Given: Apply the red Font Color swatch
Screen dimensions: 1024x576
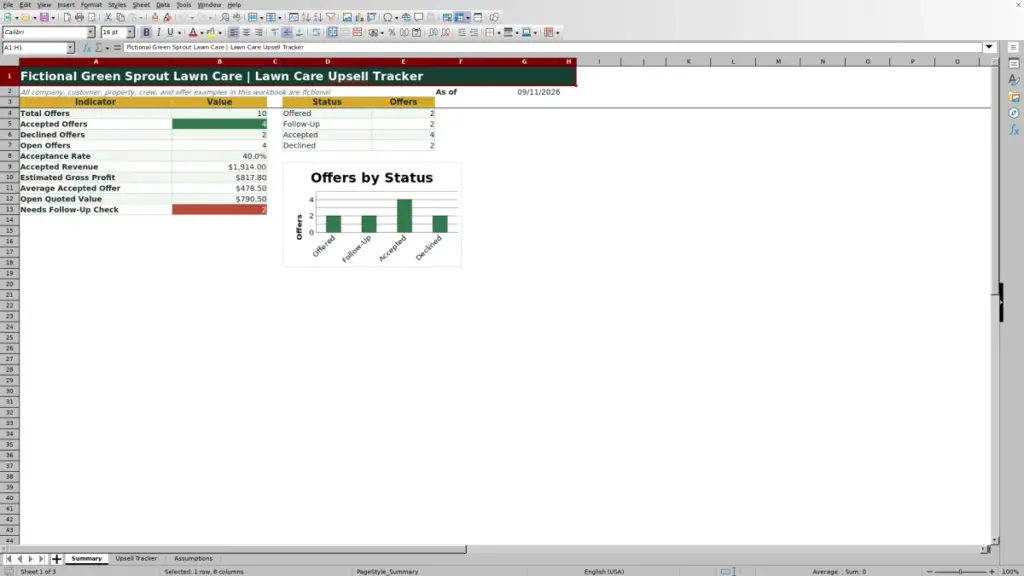Looking at the screenshot, I should coord(193,33).
